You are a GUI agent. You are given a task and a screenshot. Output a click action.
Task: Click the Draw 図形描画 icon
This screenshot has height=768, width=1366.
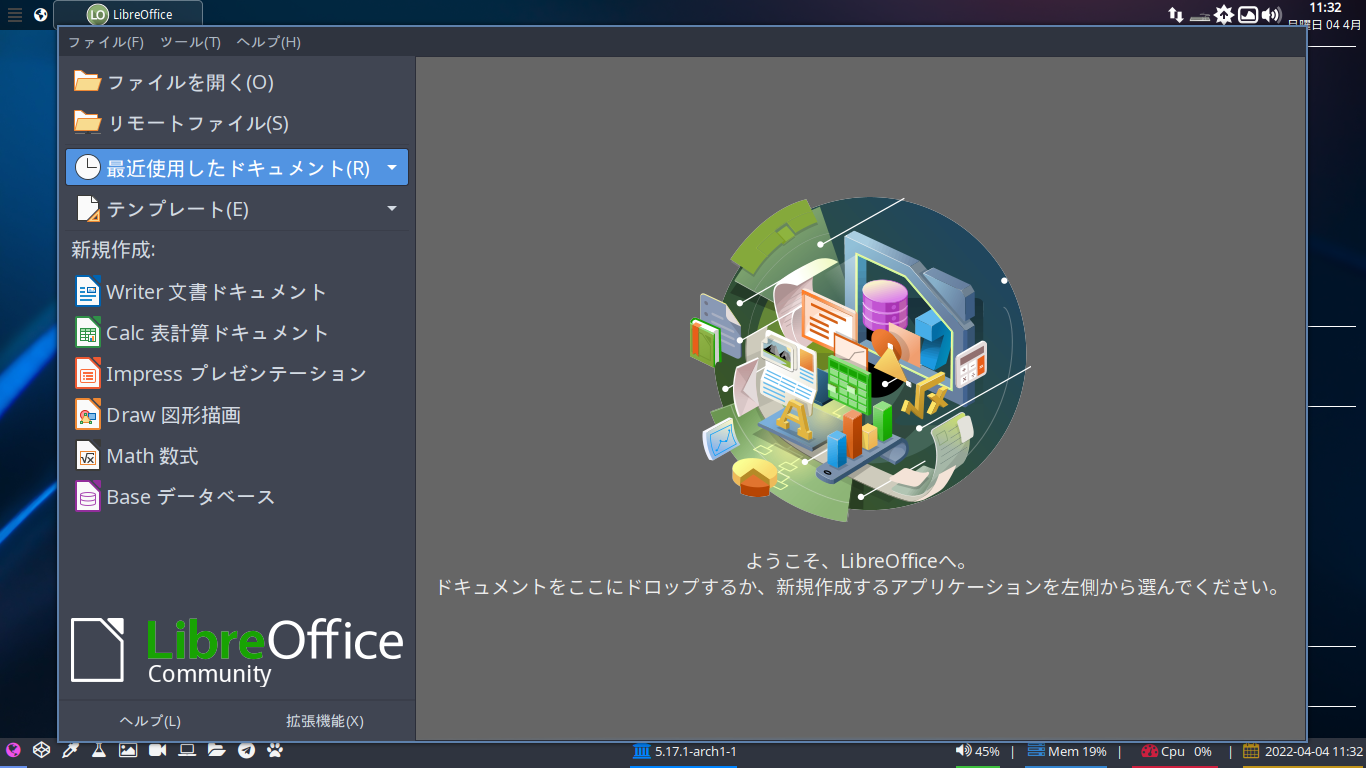[88, 414]
